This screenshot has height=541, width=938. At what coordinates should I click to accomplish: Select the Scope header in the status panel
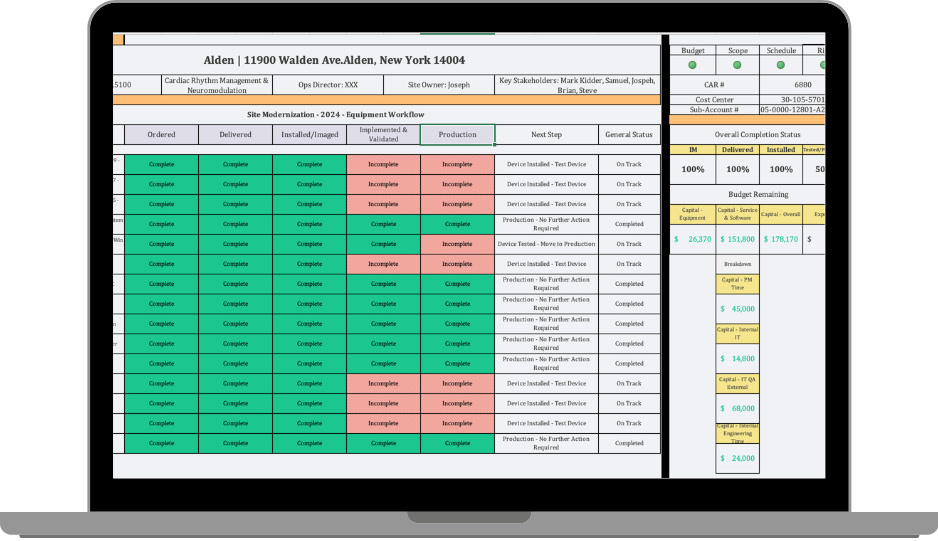pyautogui.click(x=738, y=50)
